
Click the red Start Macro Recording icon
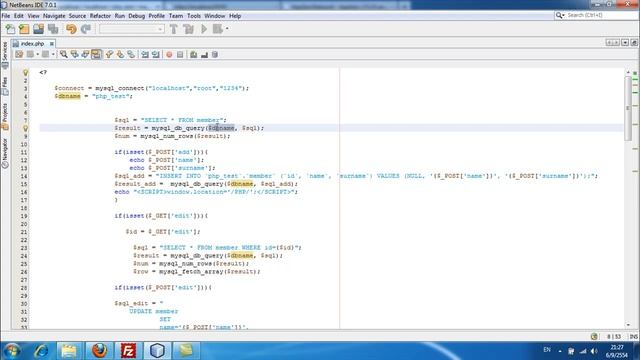click(169, 54)
